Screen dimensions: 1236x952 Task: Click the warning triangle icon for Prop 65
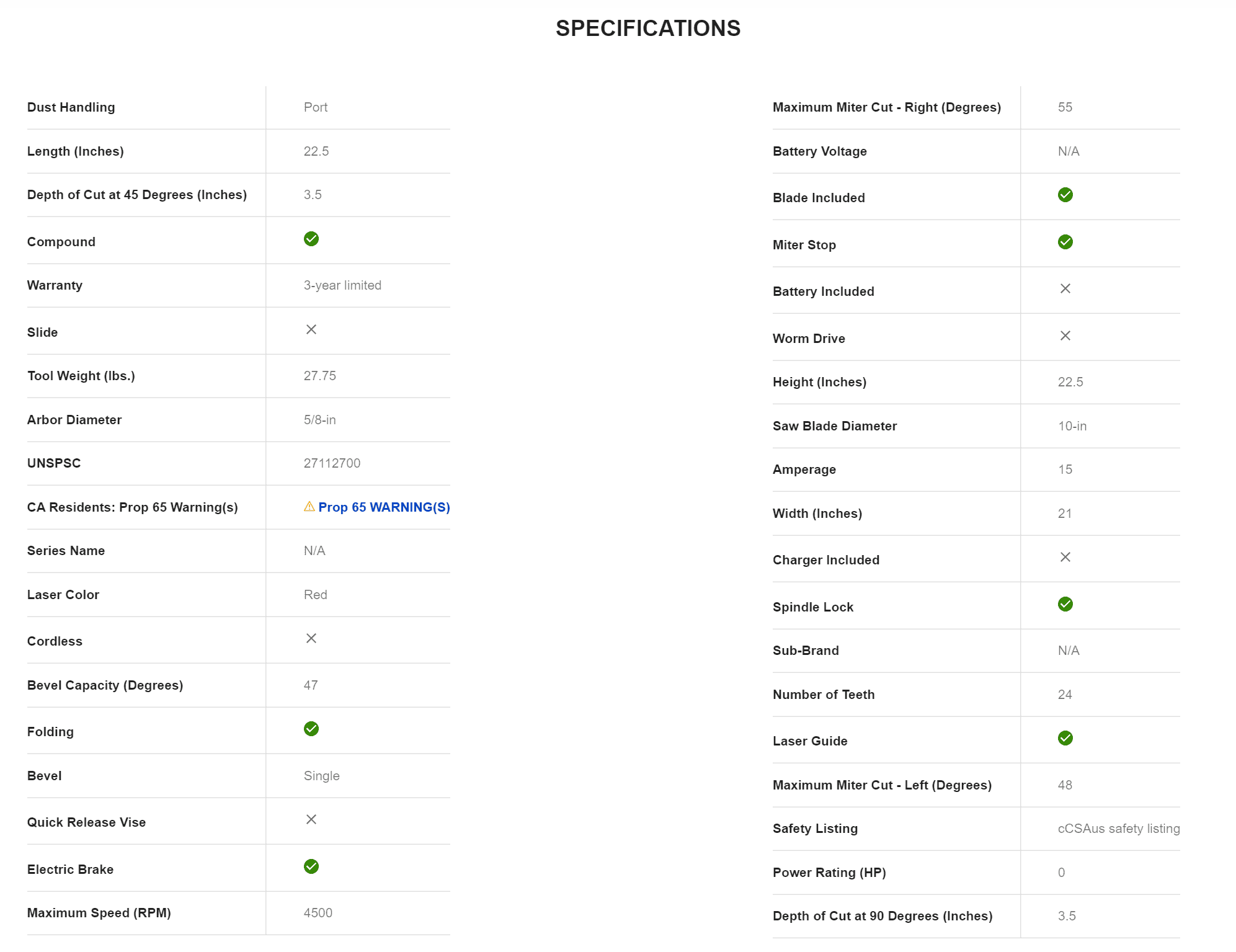coord(309,506)
